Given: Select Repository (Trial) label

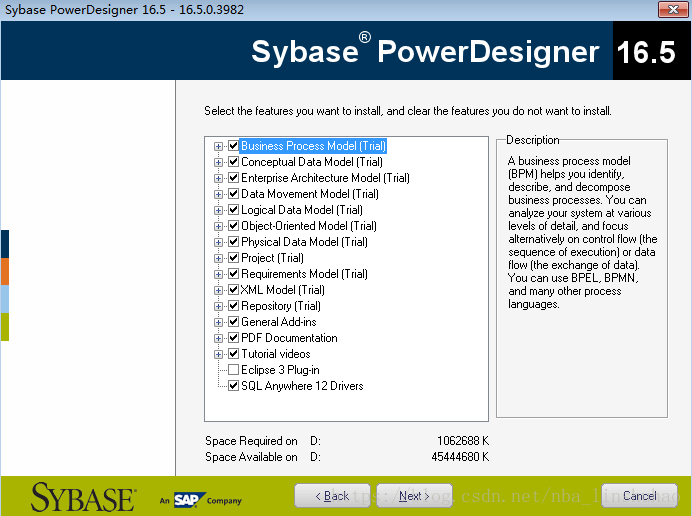Looking at the screenshot, I should pyautogui.click(x=281, y=306).
